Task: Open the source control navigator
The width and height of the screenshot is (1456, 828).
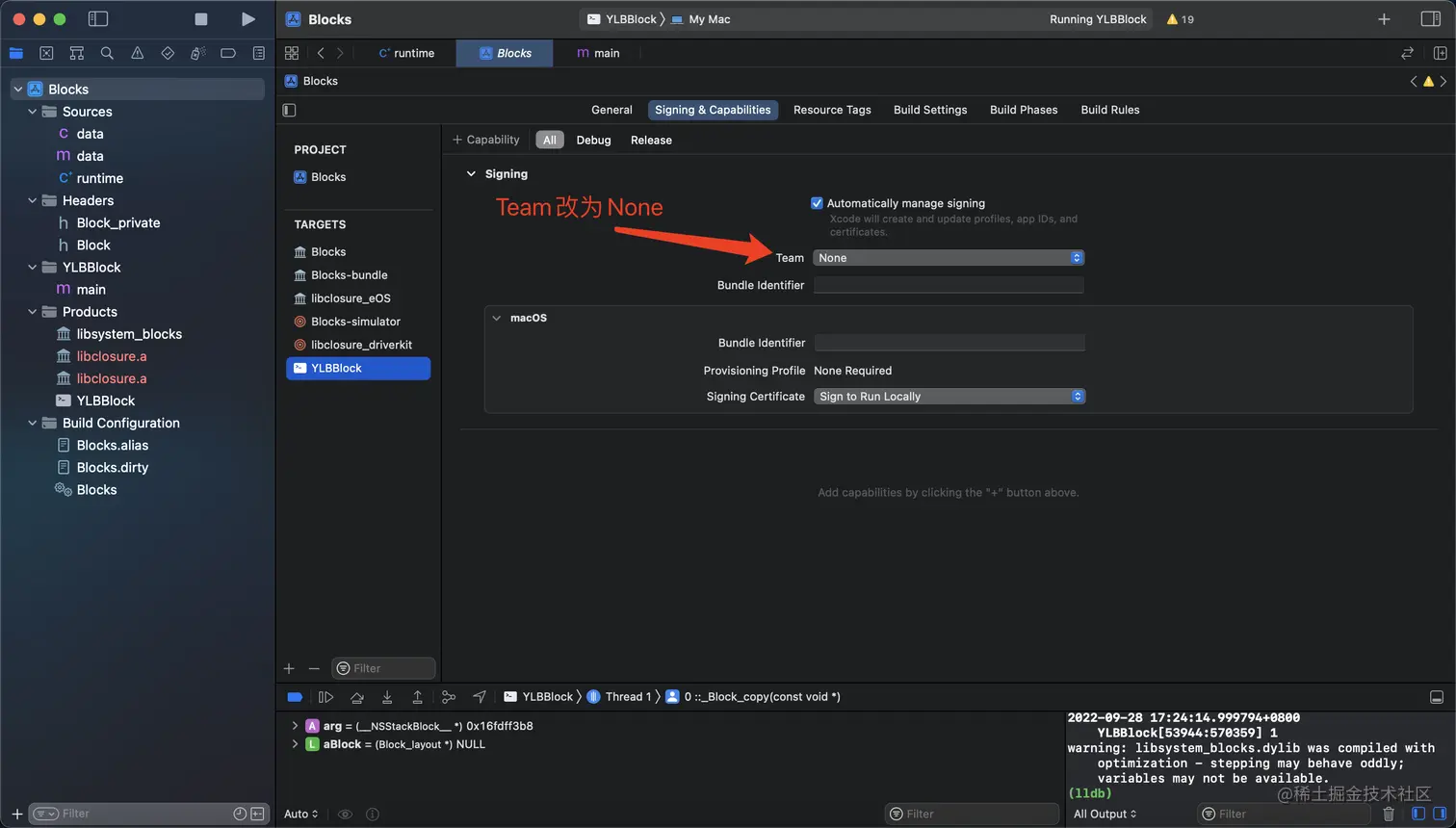Action: pyautogui.click(x=46, y=53)
